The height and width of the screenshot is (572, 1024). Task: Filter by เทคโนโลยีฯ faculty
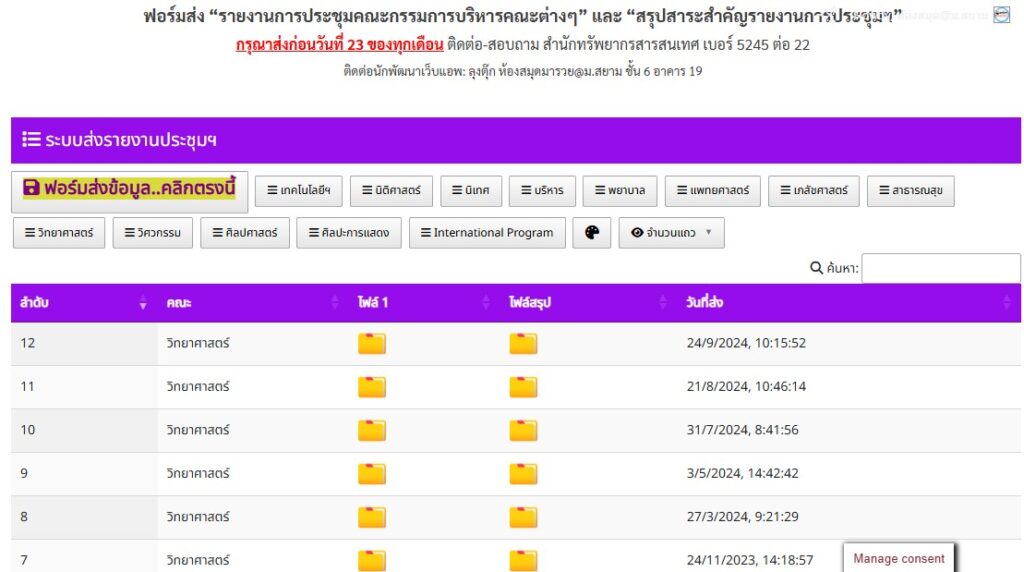click(298, 191)
